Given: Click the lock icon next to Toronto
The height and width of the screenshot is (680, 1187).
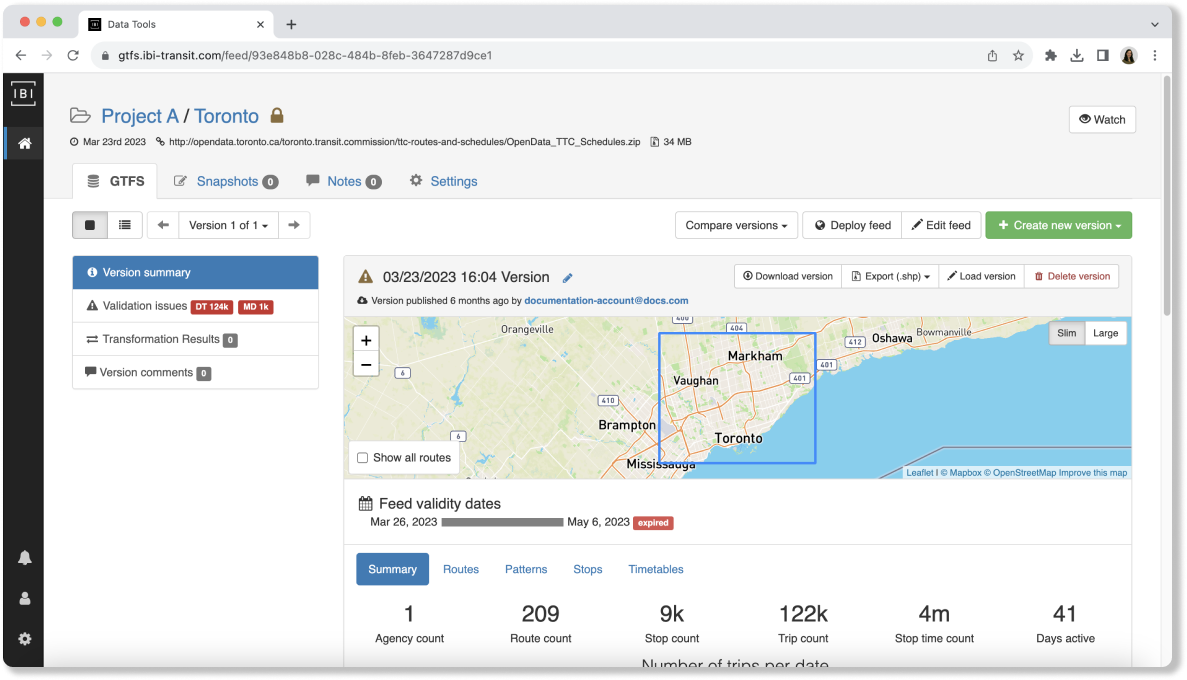Looking at the screenshot, I should 277,115.
